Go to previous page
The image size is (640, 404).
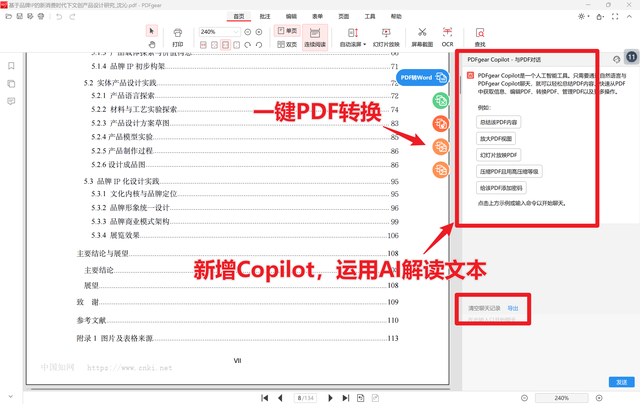coord(280,398)
